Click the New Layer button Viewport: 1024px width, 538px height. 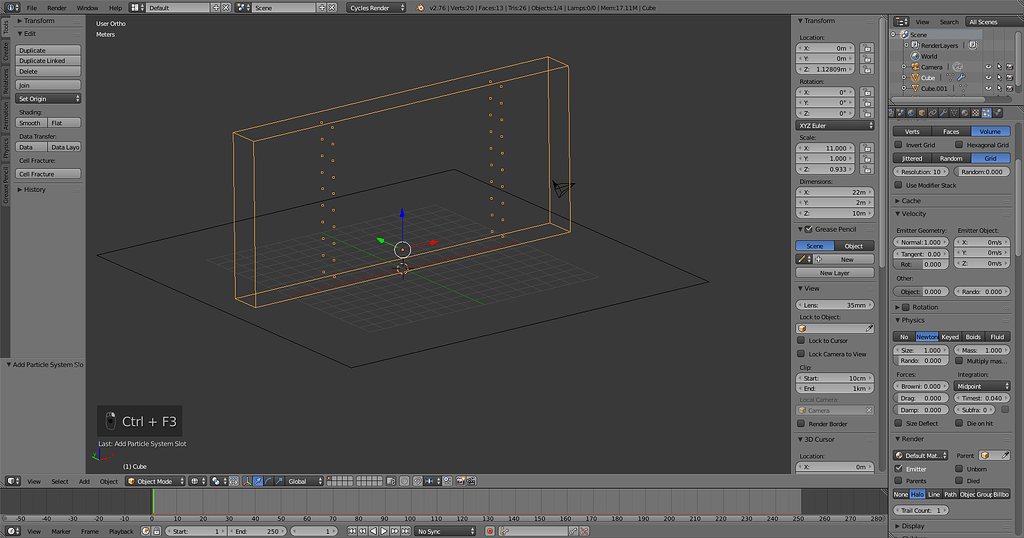click(x=835, y=273)
